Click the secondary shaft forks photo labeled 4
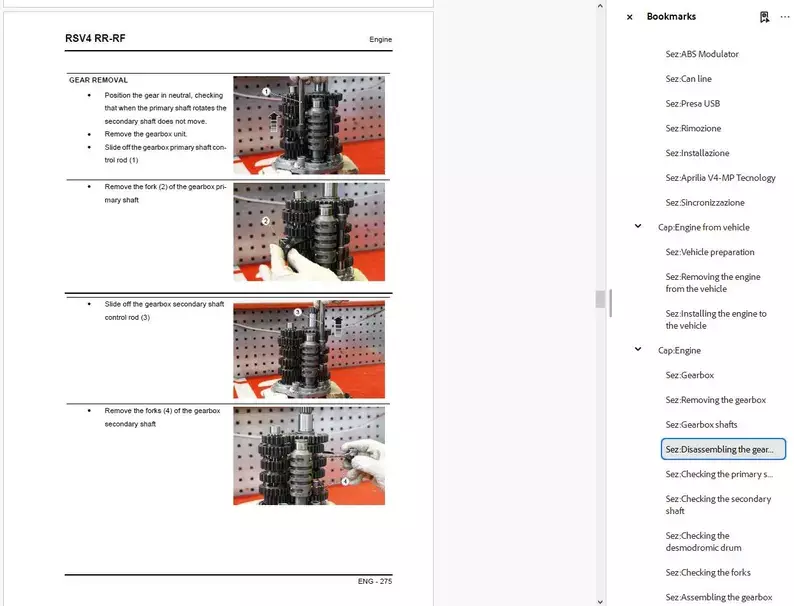Viewport: 794px width, 606px height. click(308, 455)
